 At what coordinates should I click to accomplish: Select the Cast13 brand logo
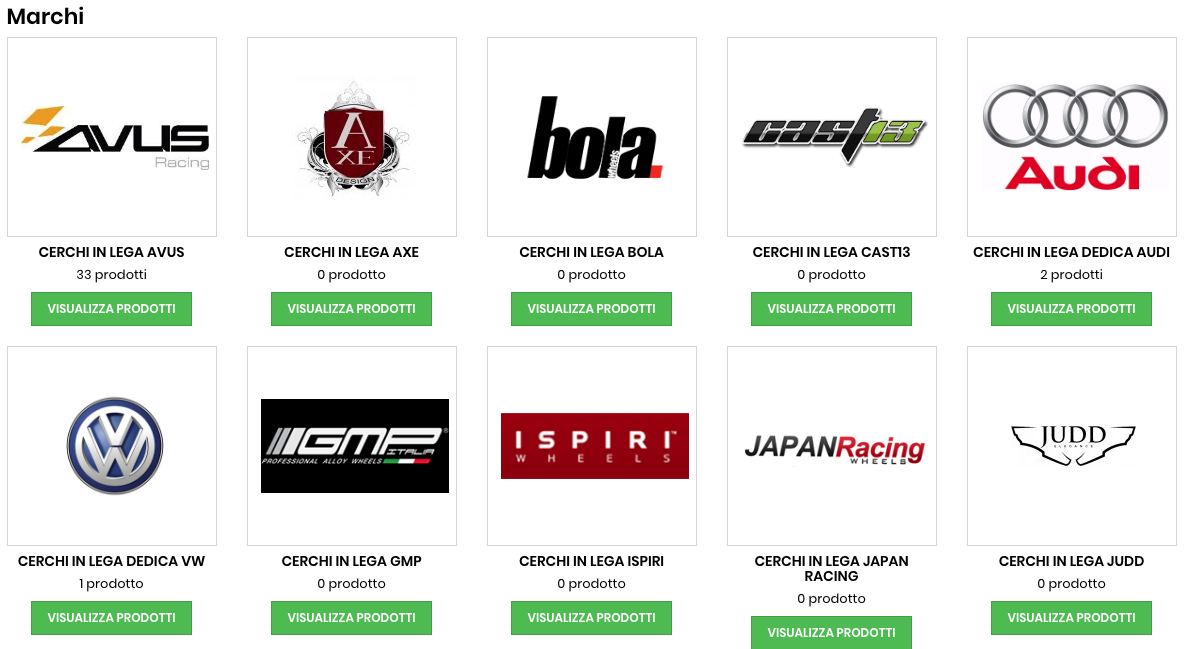832,137
